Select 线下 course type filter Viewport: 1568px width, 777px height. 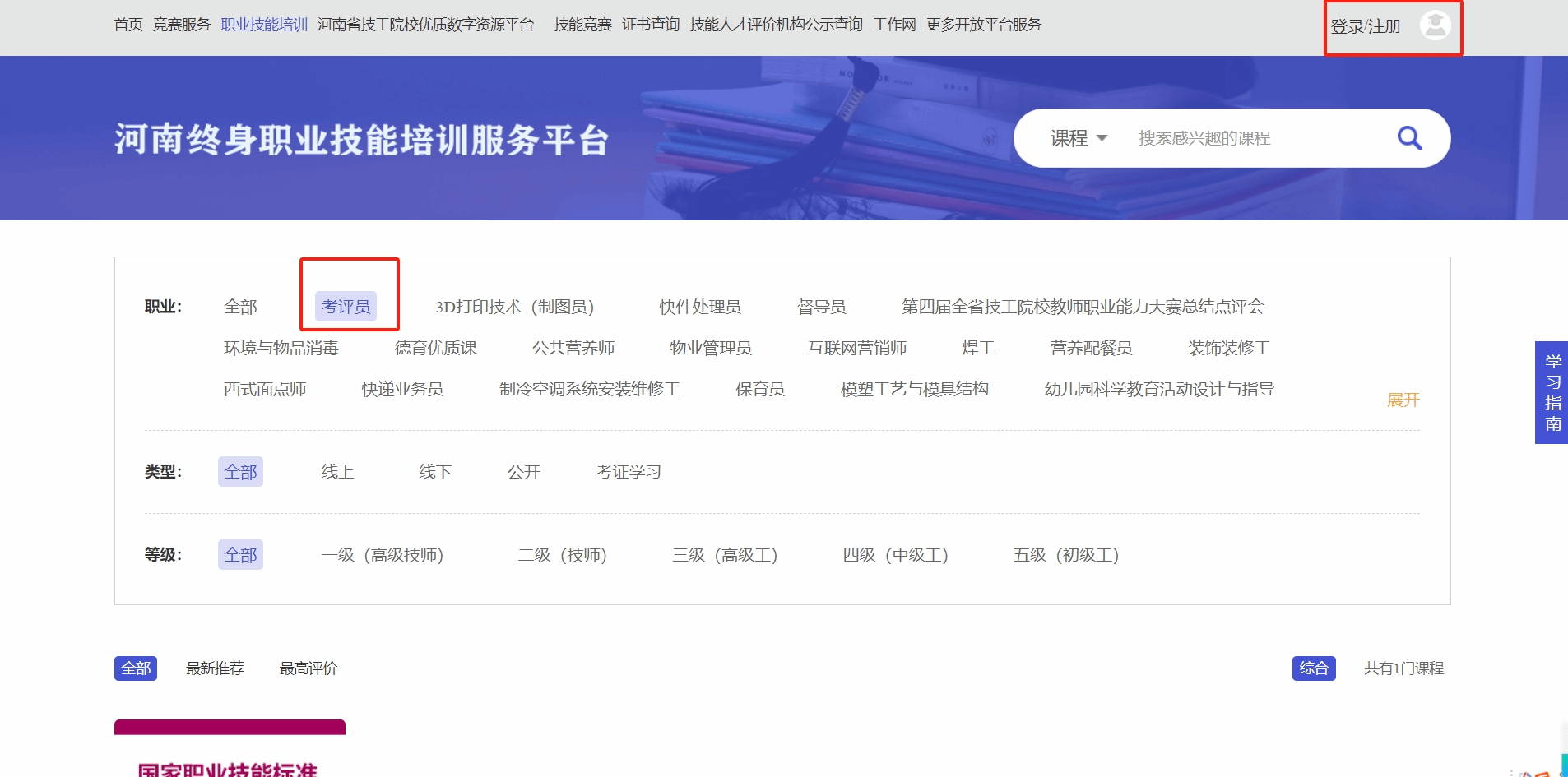435,472
